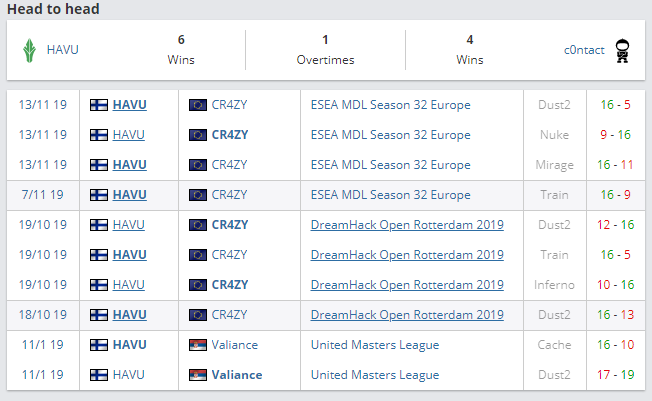
Task: Click the Finland flag on the 7/11 19 Train row
Action: (x=98, y=195)
